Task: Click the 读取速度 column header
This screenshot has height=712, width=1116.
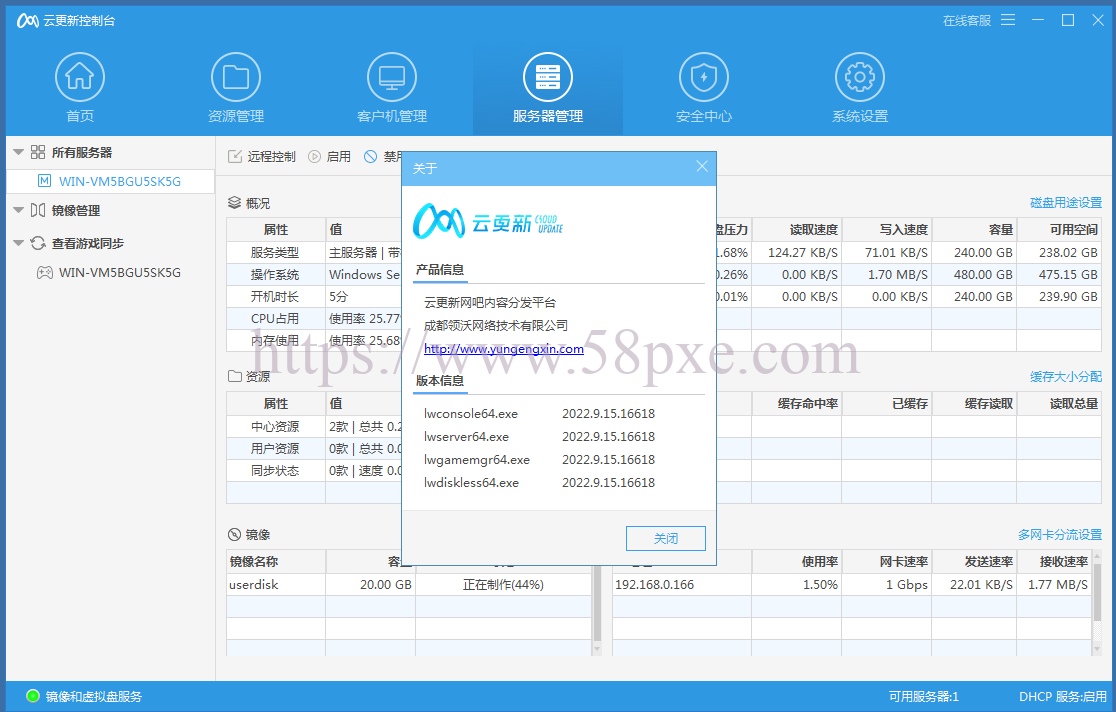Action: click(x=796, y=229)
